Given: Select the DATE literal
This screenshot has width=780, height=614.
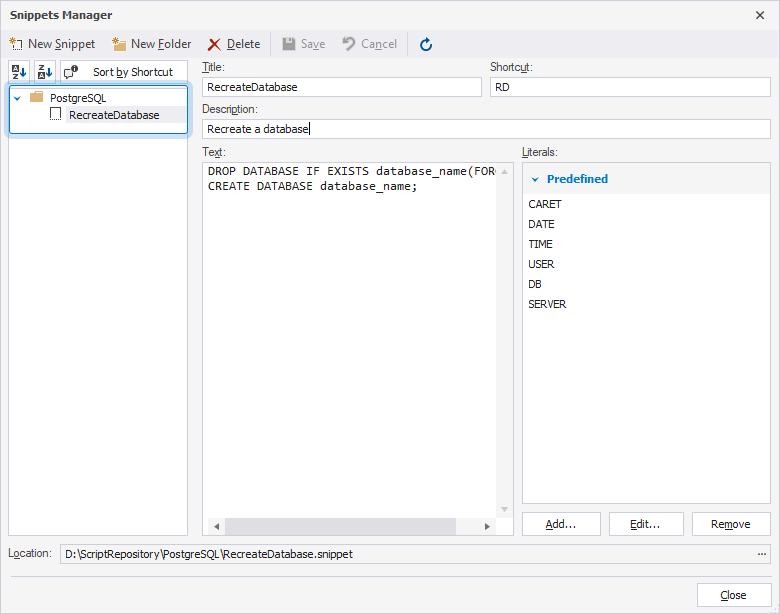Looking at the screenshot, I should [541, 224].
